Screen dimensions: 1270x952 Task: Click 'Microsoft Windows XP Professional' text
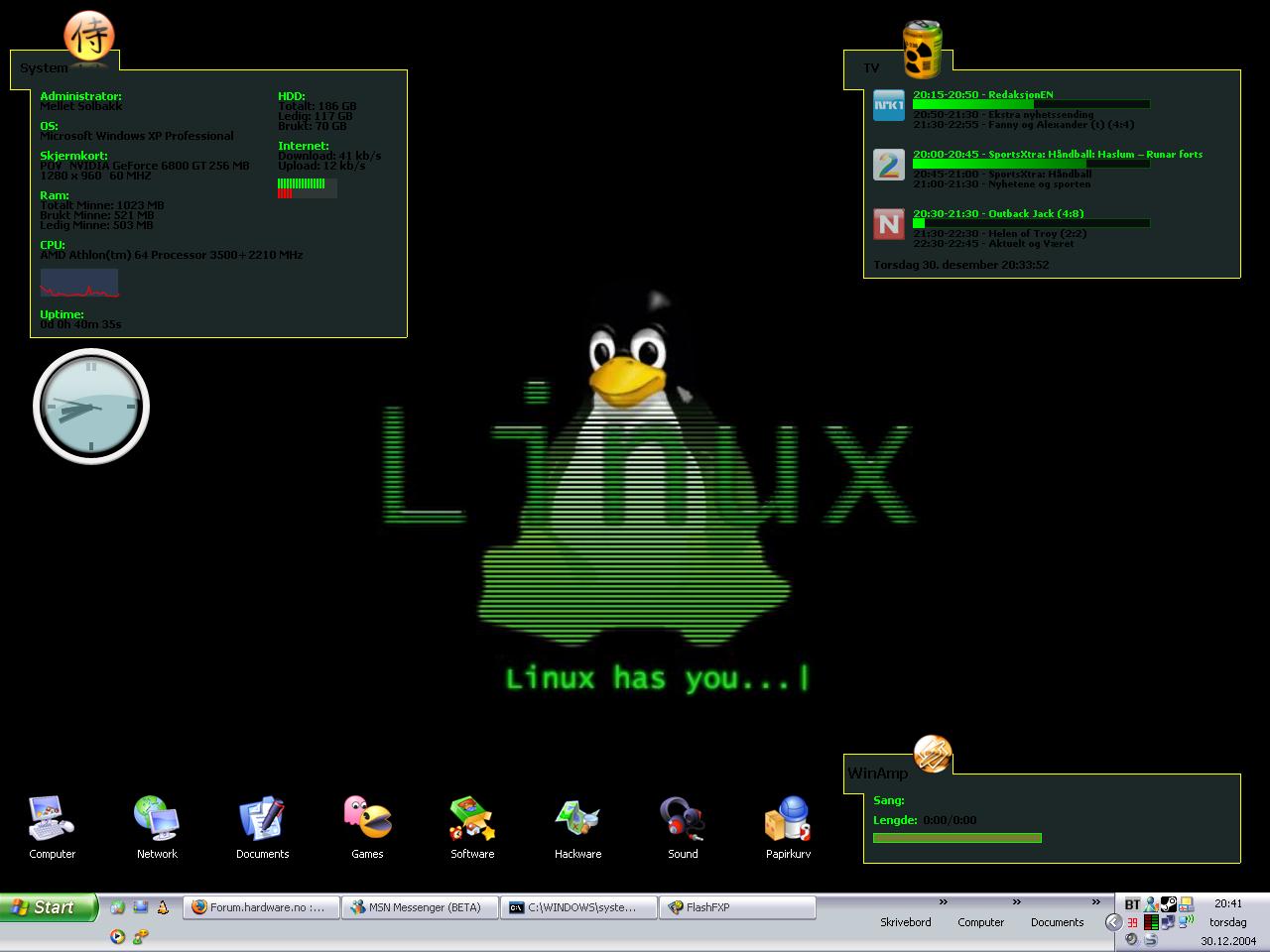(137, 136)
